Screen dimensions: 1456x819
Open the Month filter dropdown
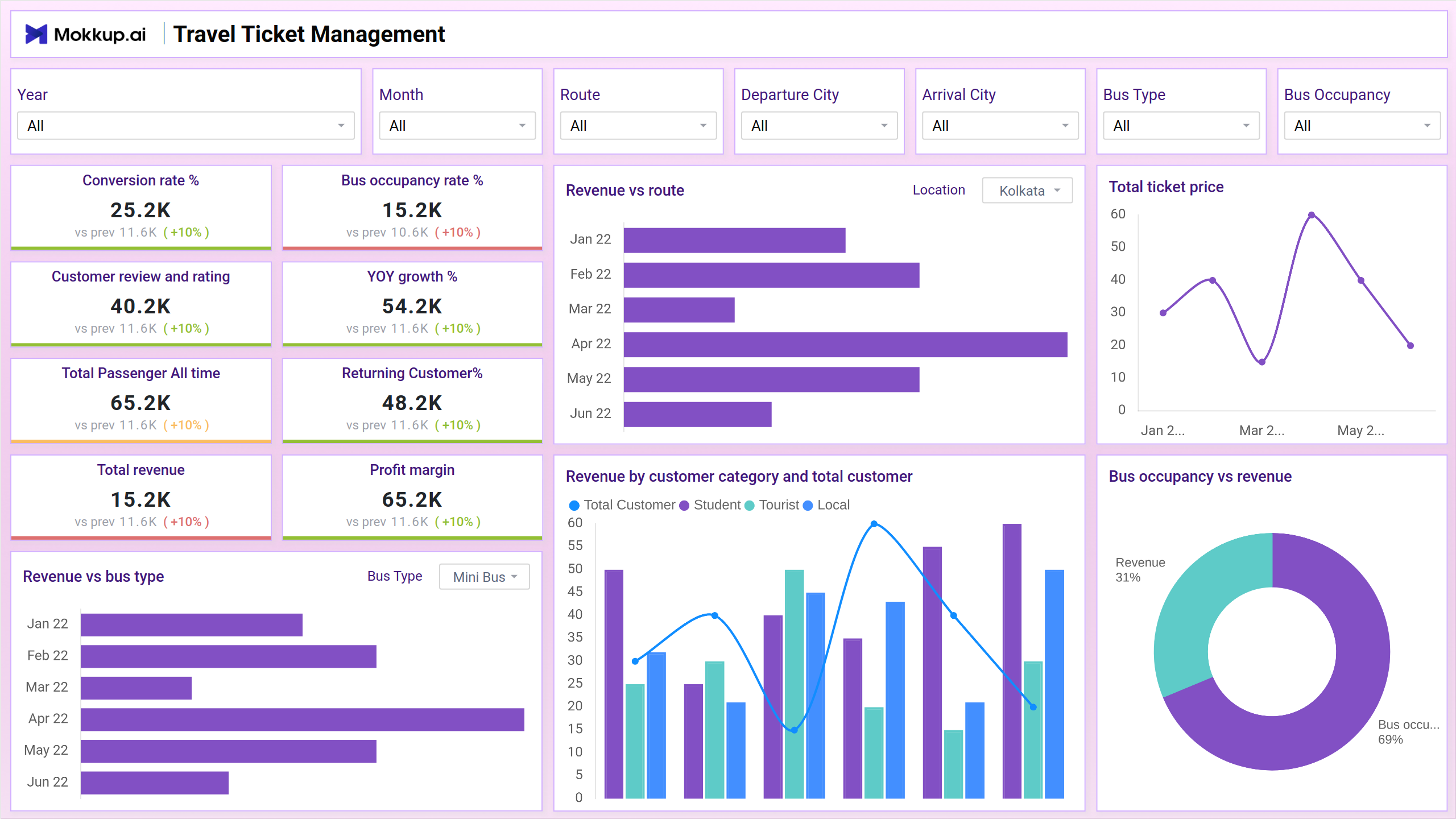point(457,126)
